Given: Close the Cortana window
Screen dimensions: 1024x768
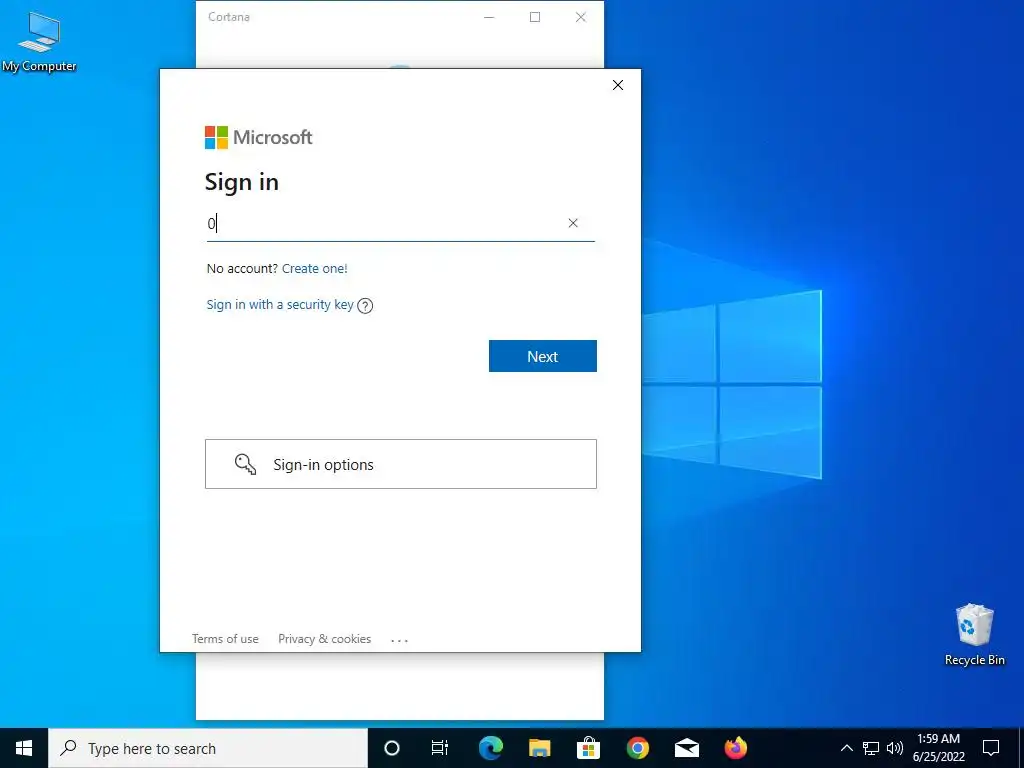Looking at the screenshot, I should (x=581, y=17).
